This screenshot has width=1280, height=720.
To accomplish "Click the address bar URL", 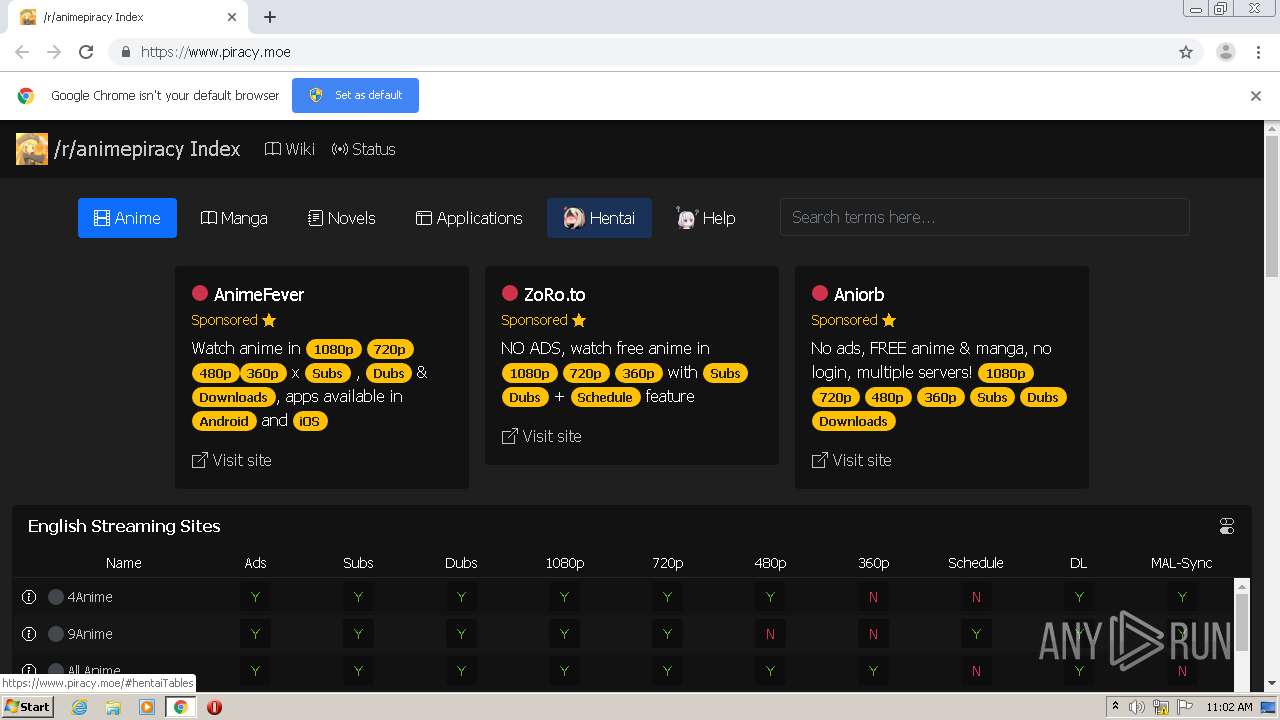I will coord(216,52).
